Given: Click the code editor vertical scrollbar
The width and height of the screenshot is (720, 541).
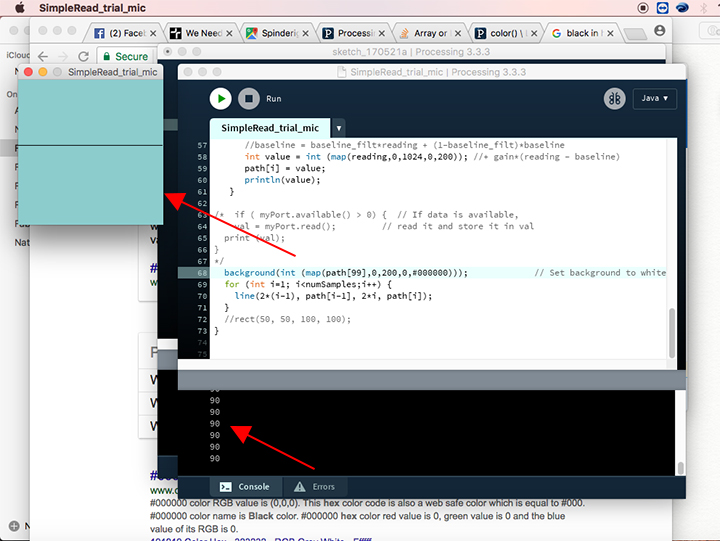Looking at the screenshot, I should point(672,333).
